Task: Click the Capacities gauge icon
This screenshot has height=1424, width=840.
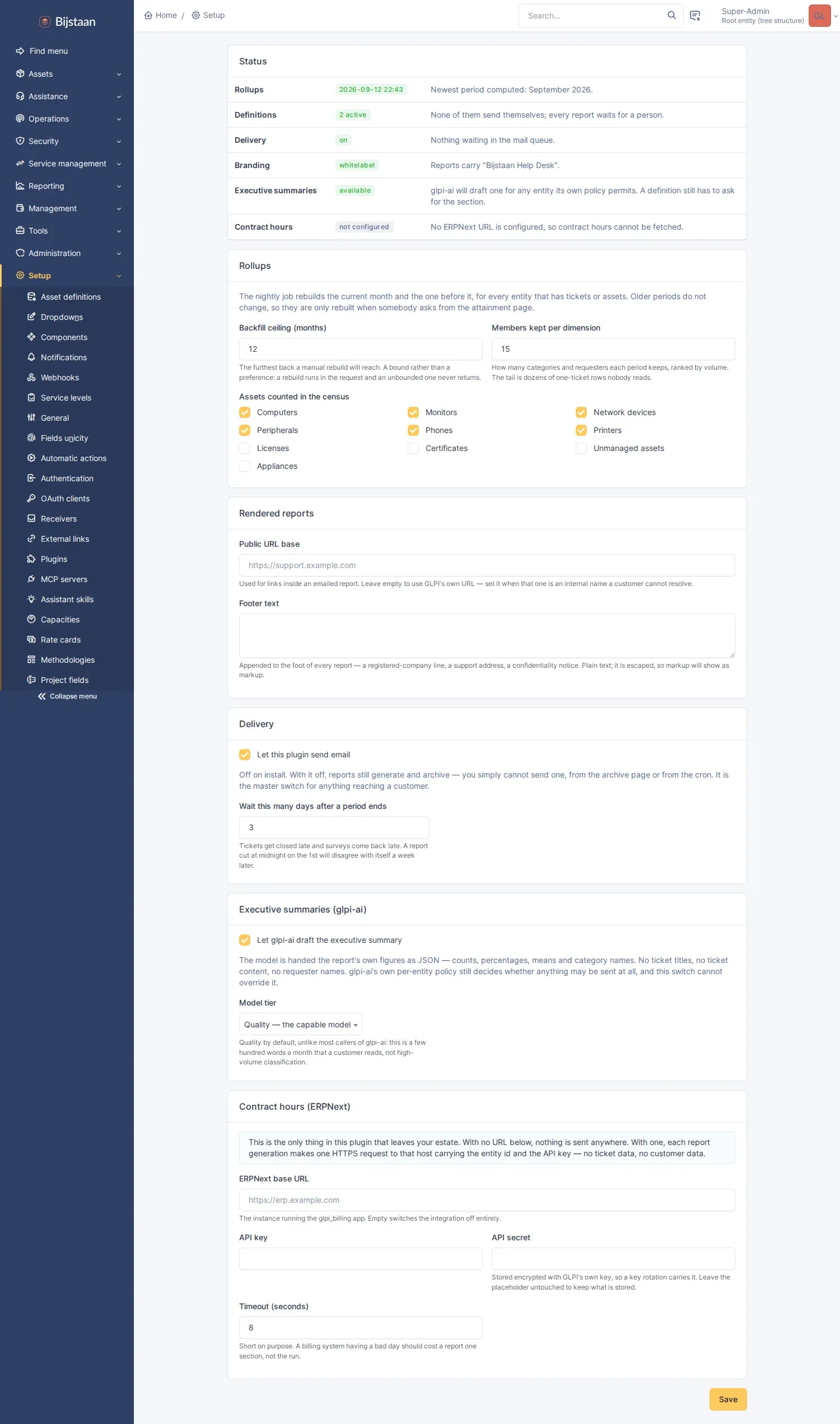Action: pos(32,619)
